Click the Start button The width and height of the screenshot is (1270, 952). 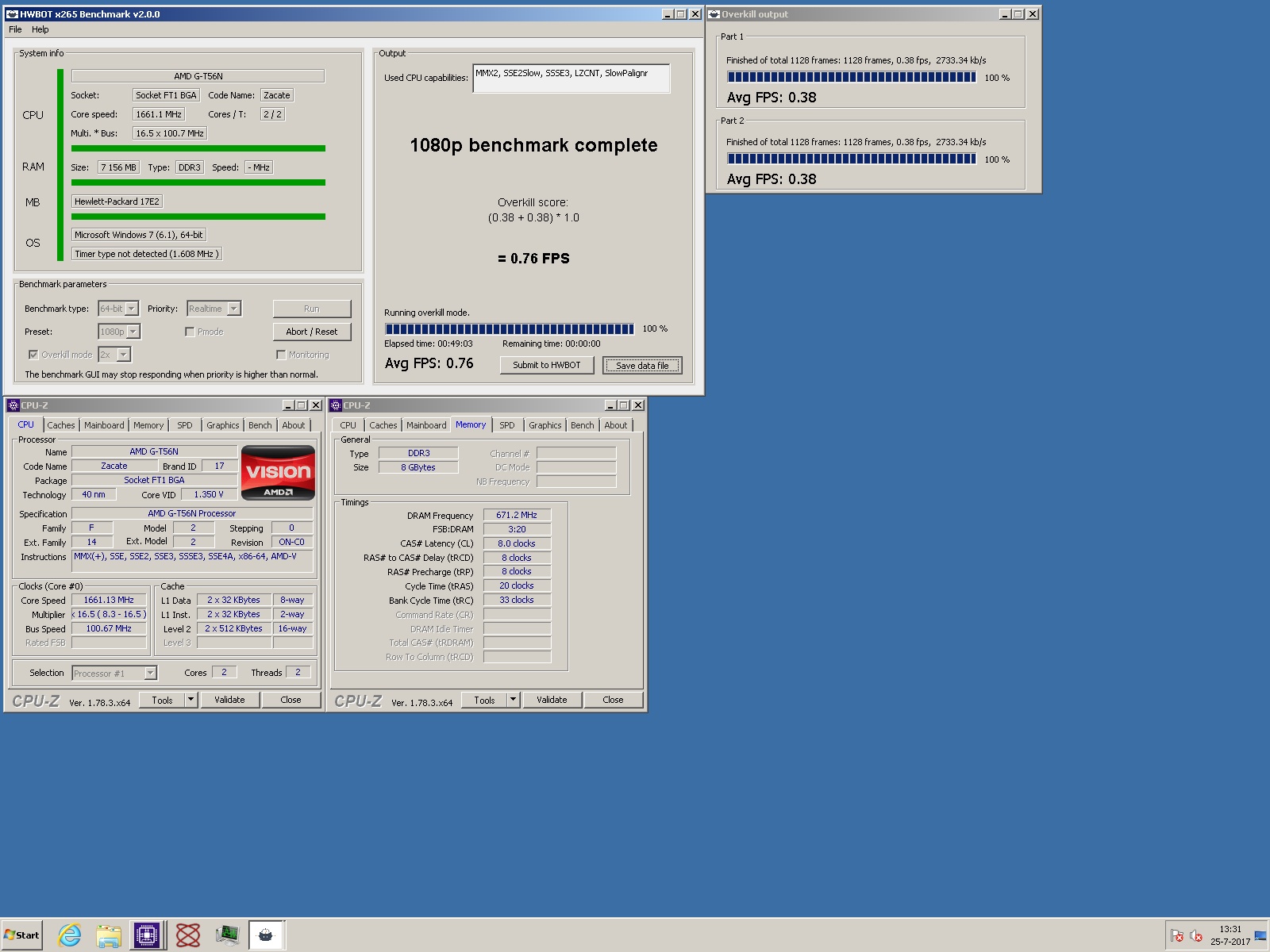22,935
